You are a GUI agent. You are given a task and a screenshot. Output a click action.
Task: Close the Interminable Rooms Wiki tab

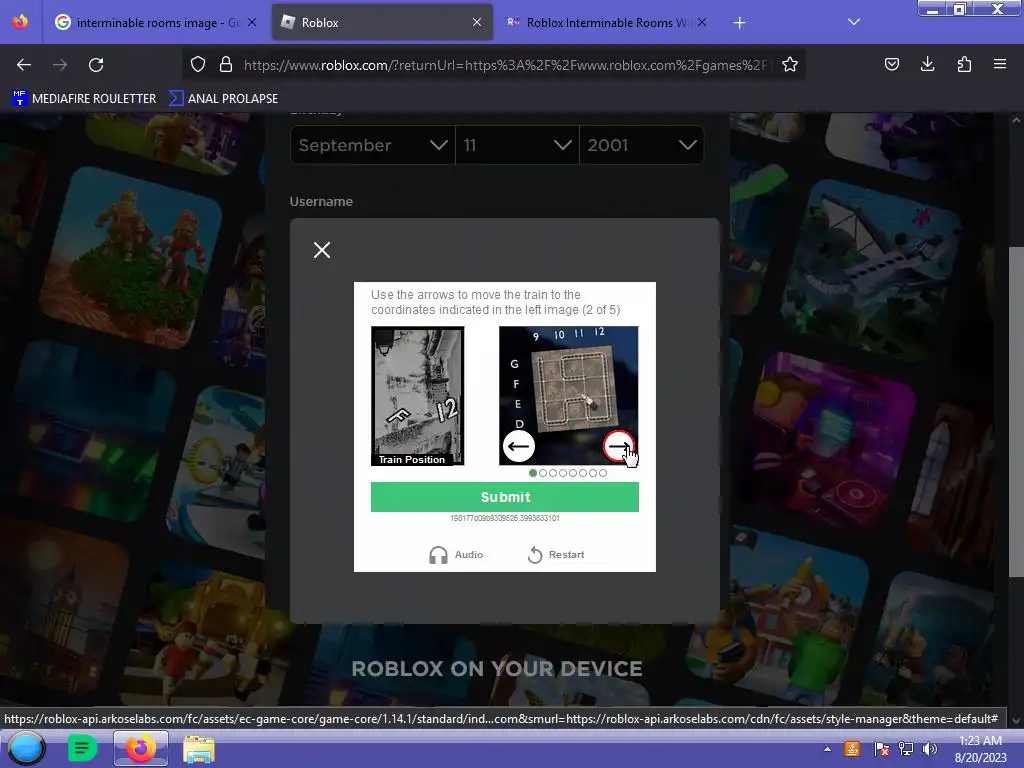pyautogui.click(x=702, y=22)
